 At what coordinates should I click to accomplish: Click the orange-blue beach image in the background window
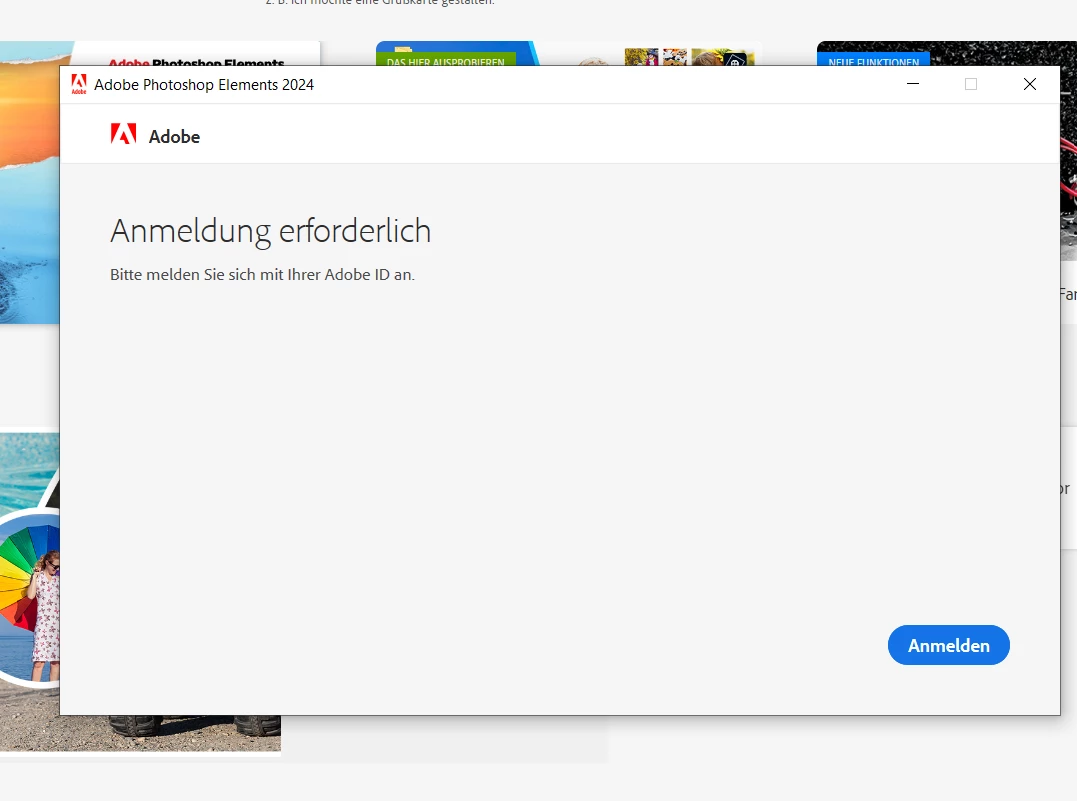tap(30, 182)
